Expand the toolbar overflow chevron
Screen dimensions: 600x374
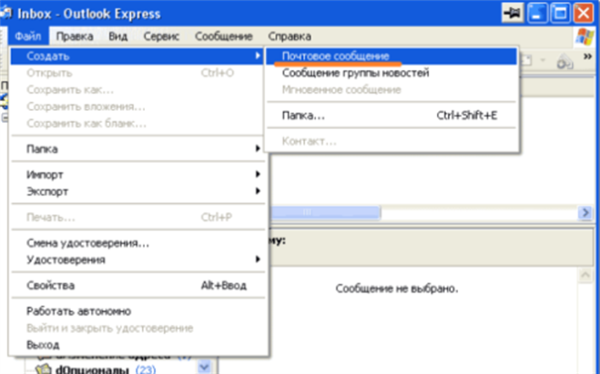pyautogui.click(x=587, y=57)
